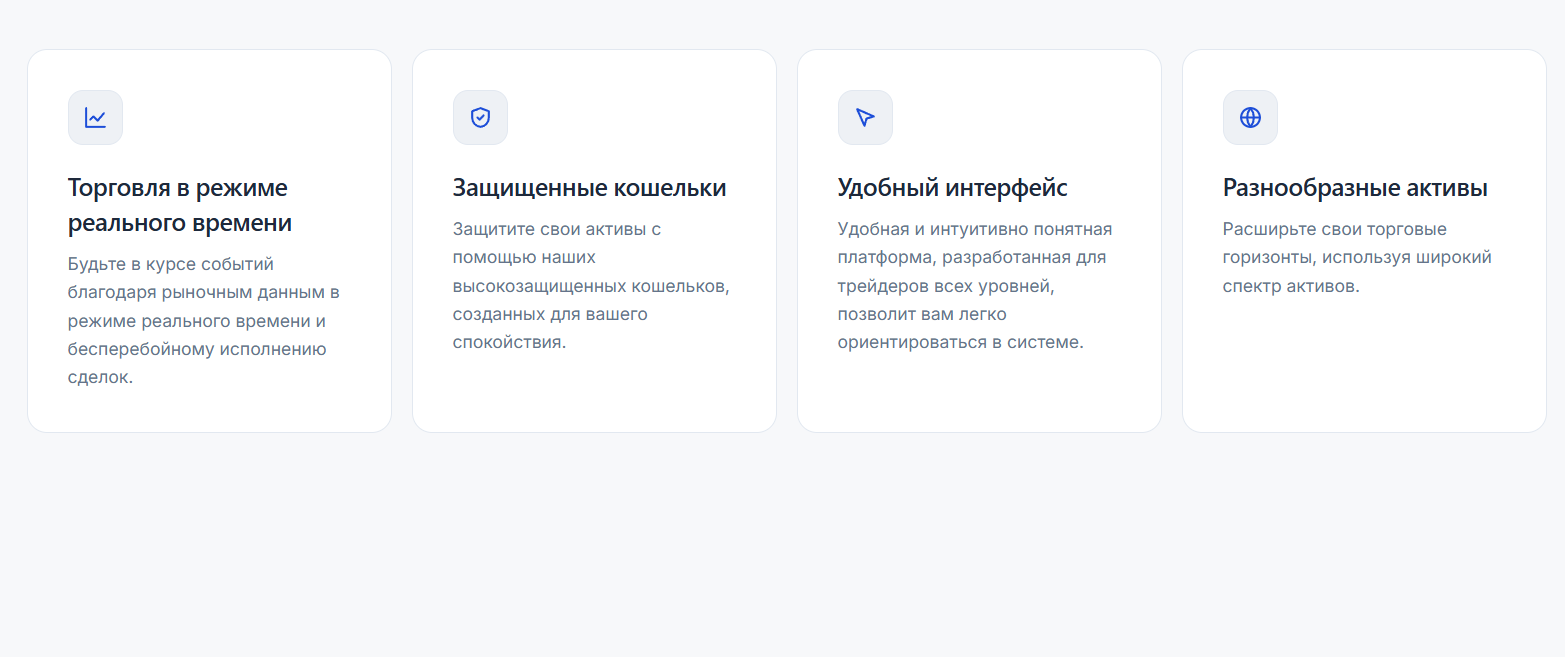Click the word 'спокойствия.' in the wallets card
Screen dimensions: 1565x657
click(x=510, y=342)
